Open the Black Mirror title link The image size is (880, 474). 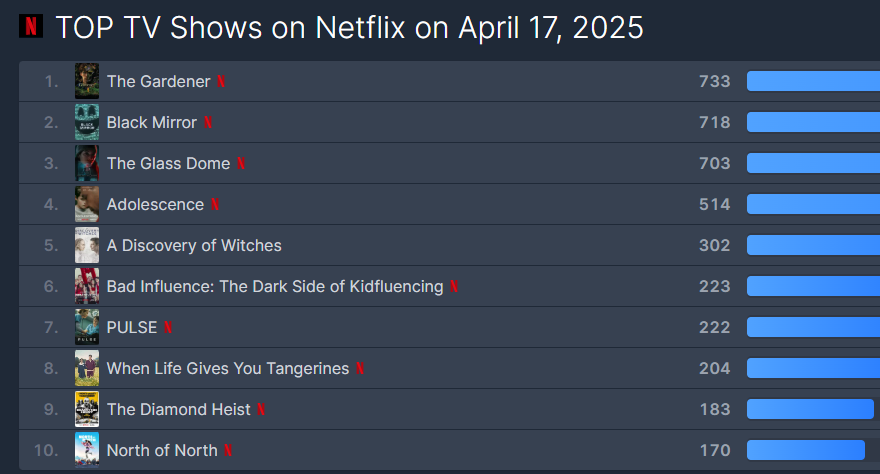[151, 123]
